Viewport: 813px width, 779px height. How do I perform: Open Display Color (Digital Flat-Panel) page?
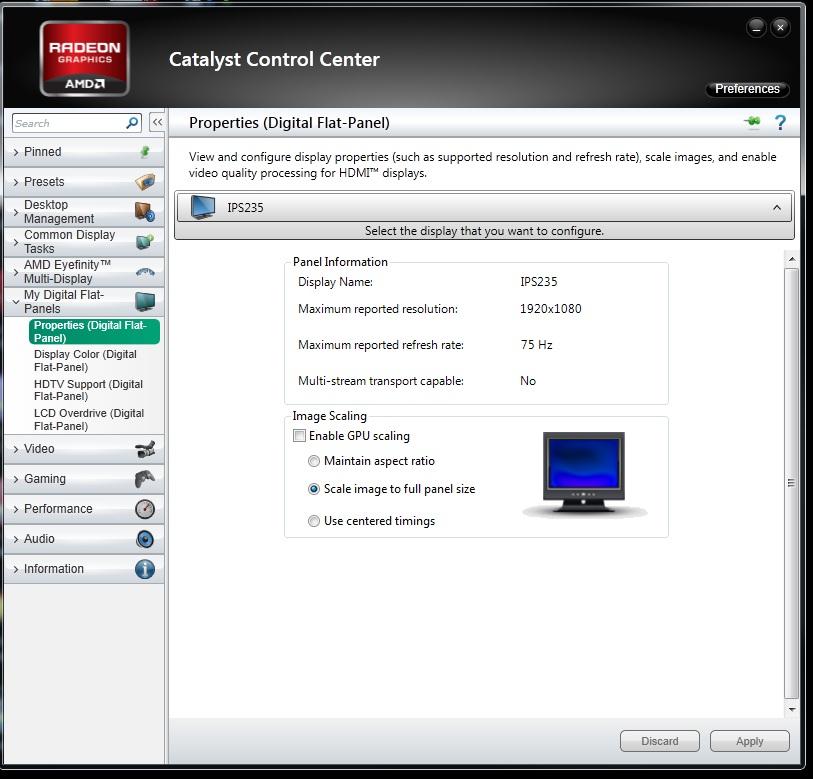click(86, 361)
